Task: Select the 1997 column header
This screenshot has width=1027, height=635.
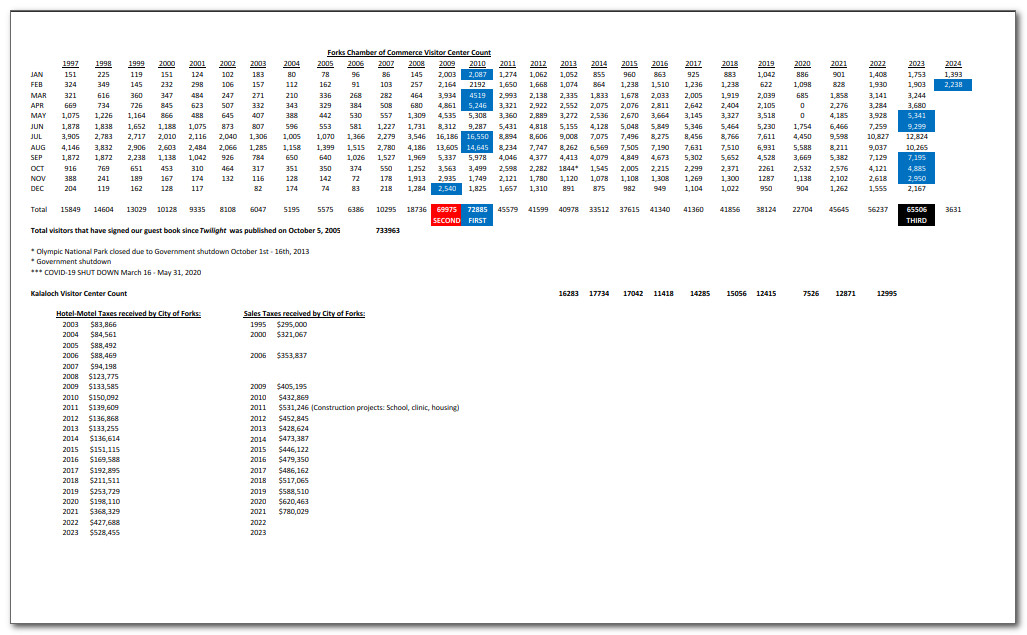Action: tap(71, 63)
